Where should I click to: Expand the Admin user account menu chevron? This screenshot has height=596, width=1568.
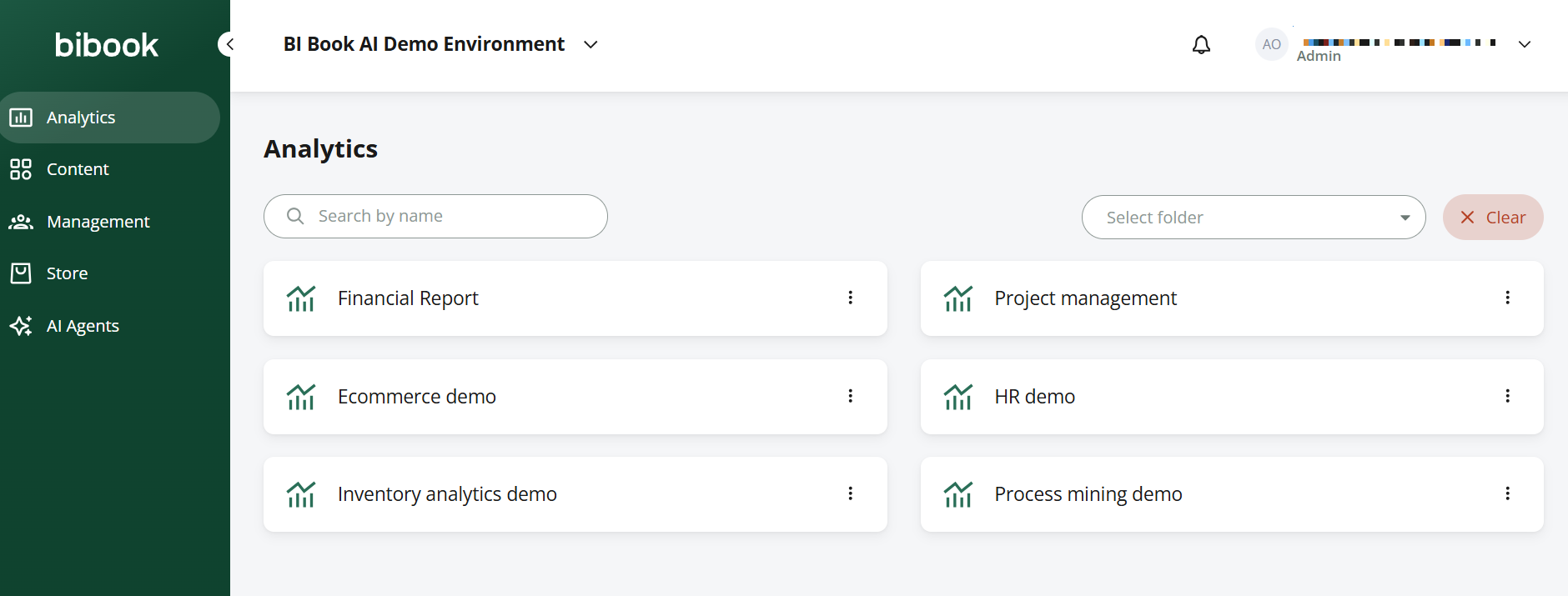[1524, 44]
